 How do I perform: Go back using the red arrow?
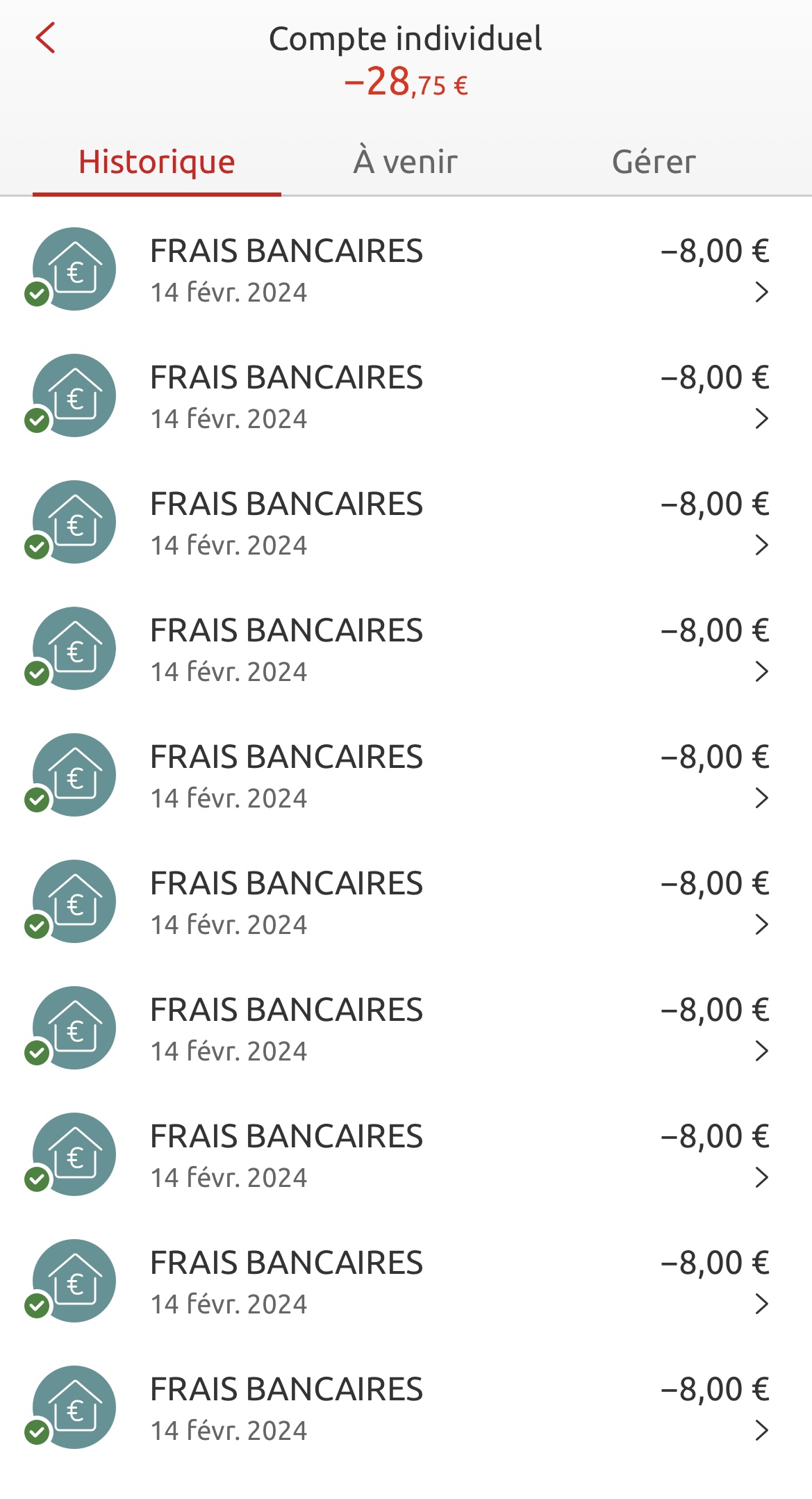[x=45, y=38]
